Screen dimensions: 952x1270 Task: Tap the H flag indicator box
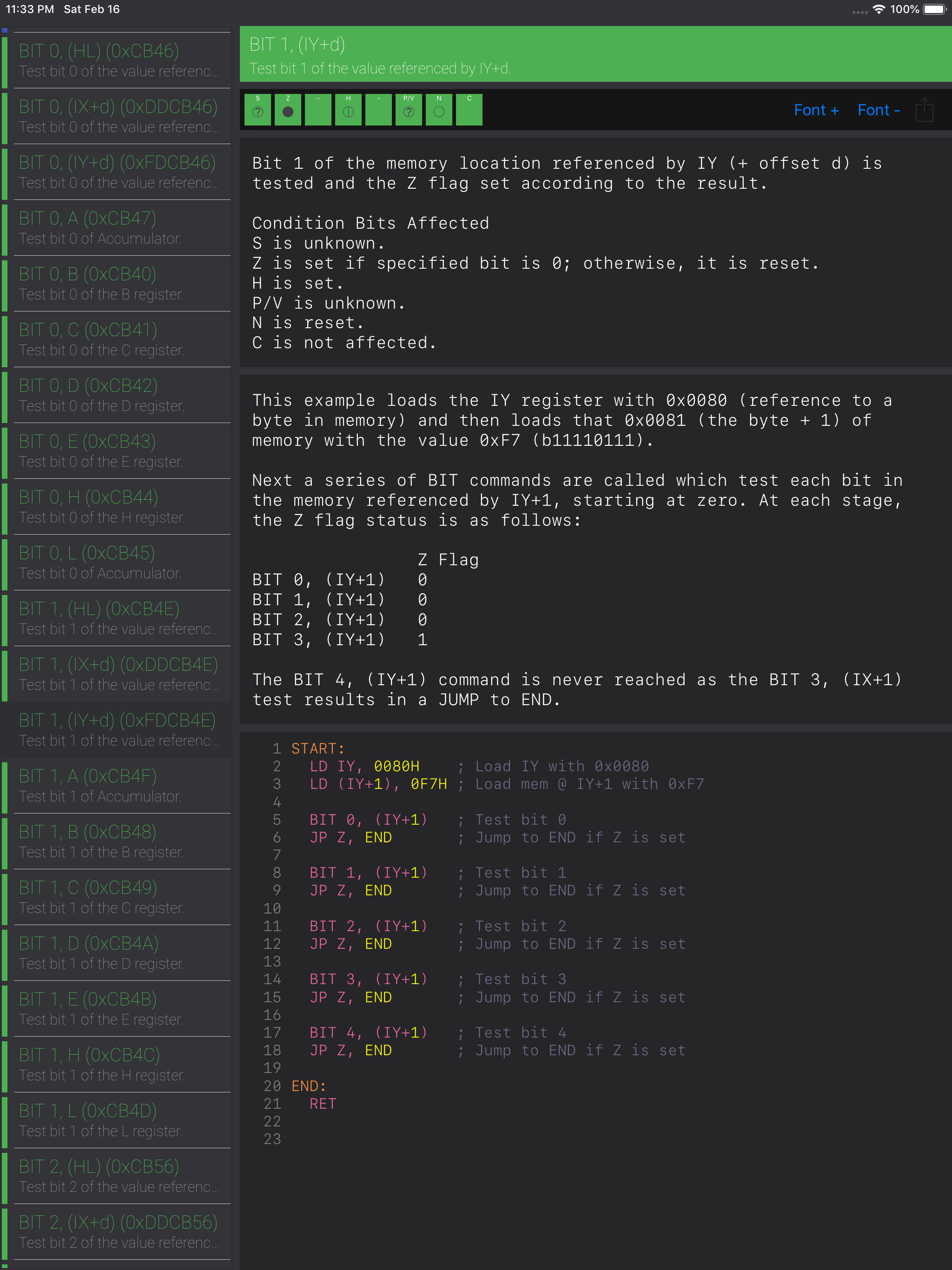348,110
